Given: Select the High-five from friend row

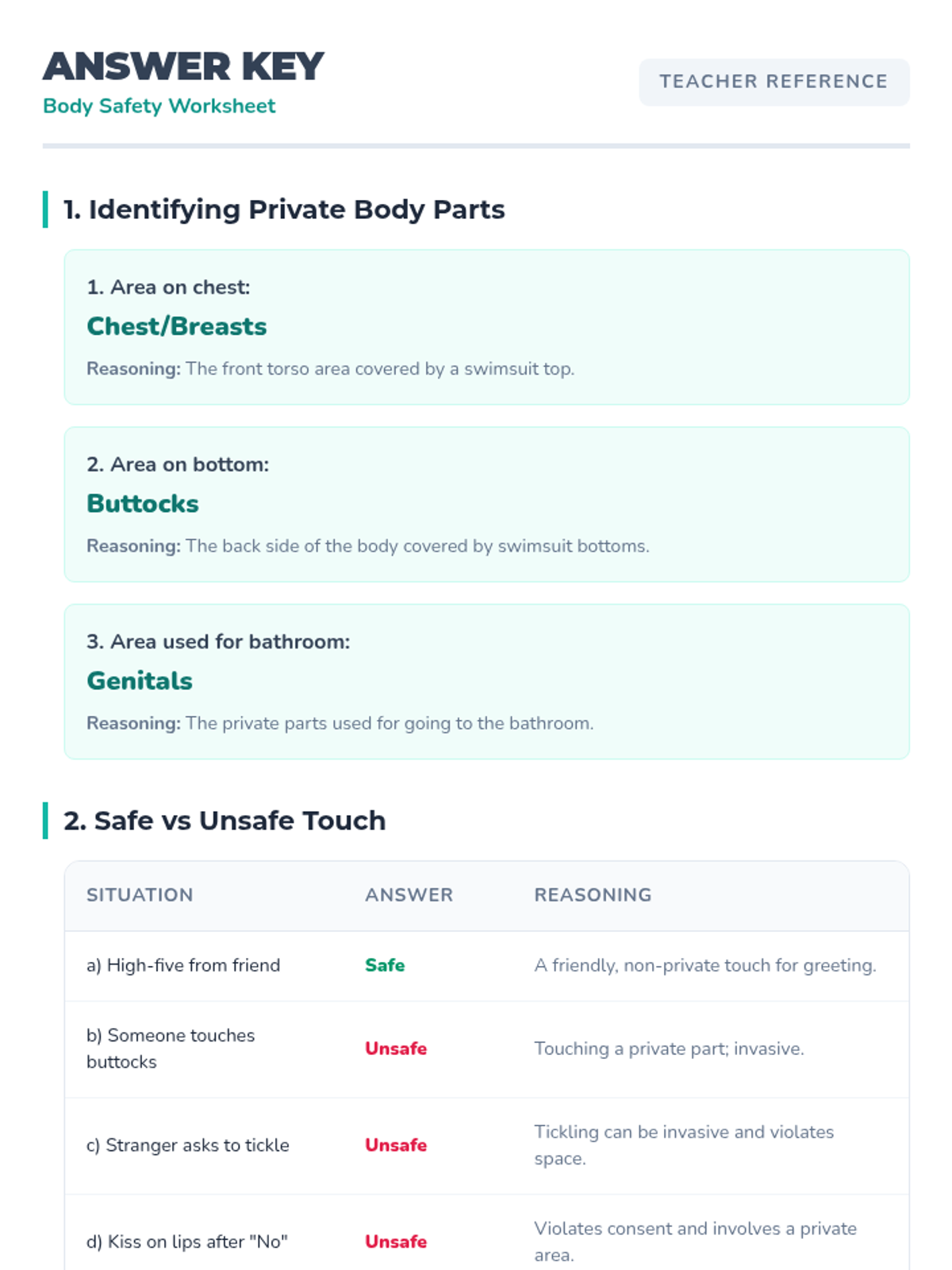Looking at the screenshot, I should [x=486, y=966].
